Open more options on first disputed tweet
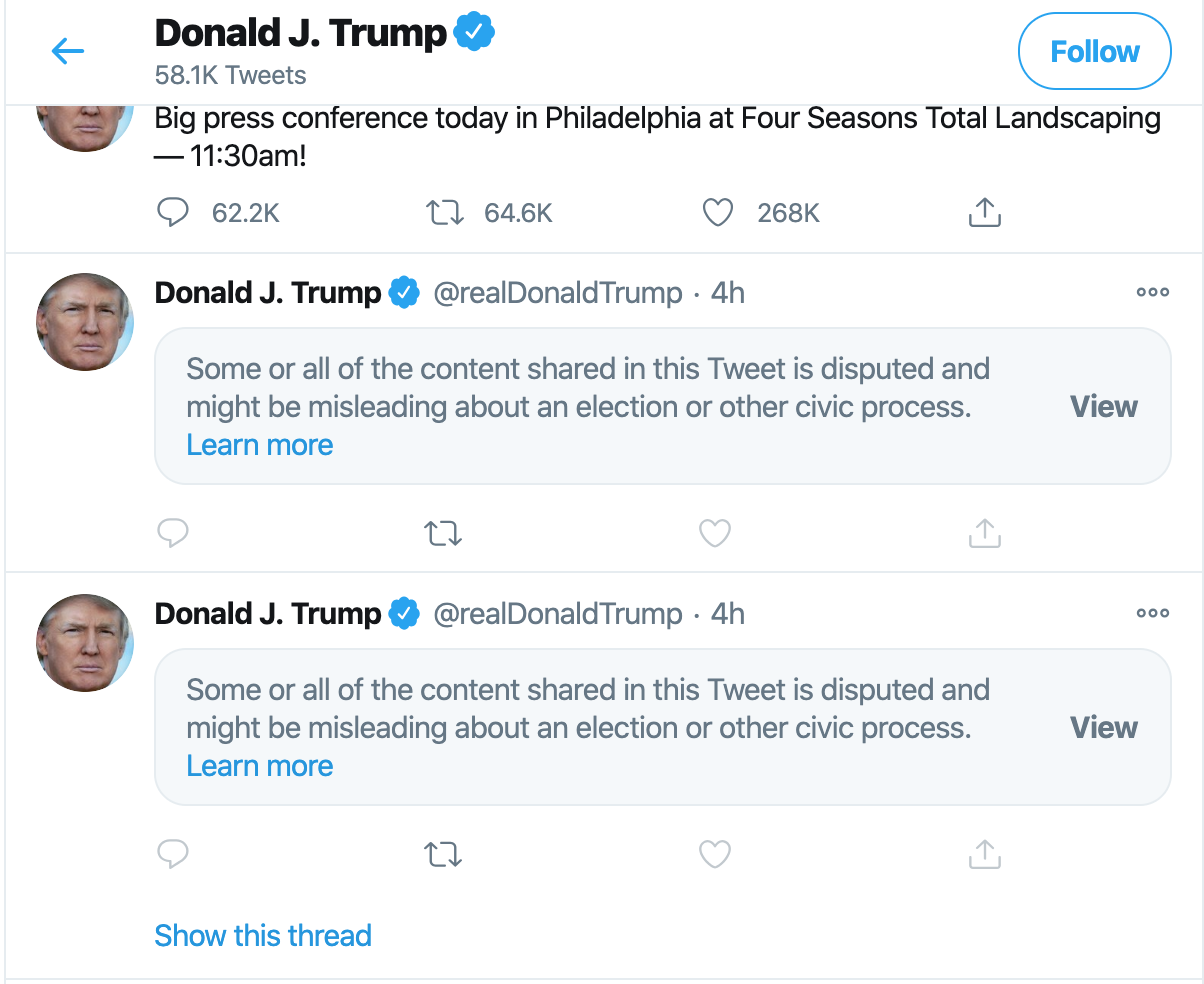The height and width of the screenshot is (984, 1204). (x=1152, y=293)
